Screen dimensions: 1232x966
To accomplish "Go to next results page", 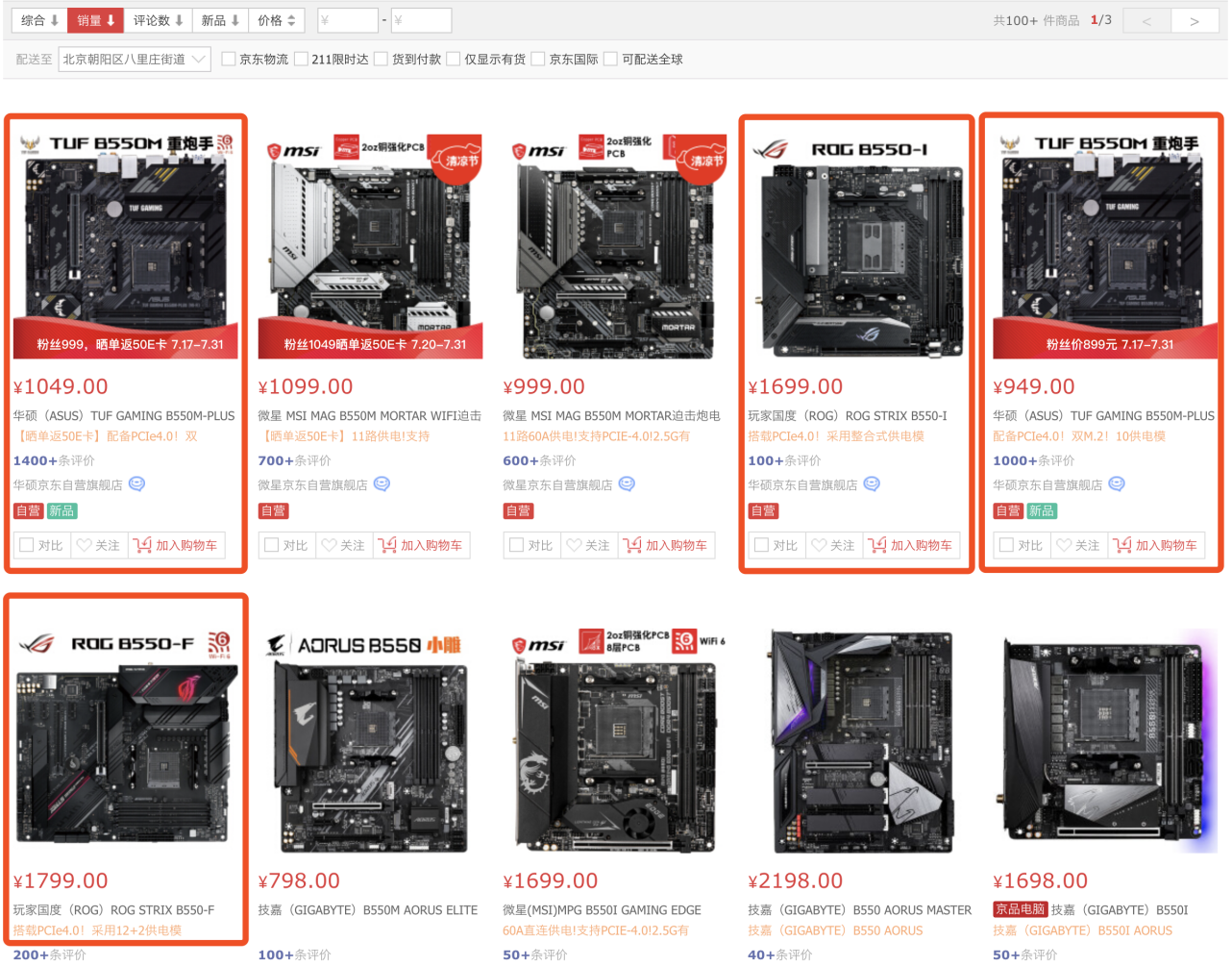I will click(x=1195, y=20).
